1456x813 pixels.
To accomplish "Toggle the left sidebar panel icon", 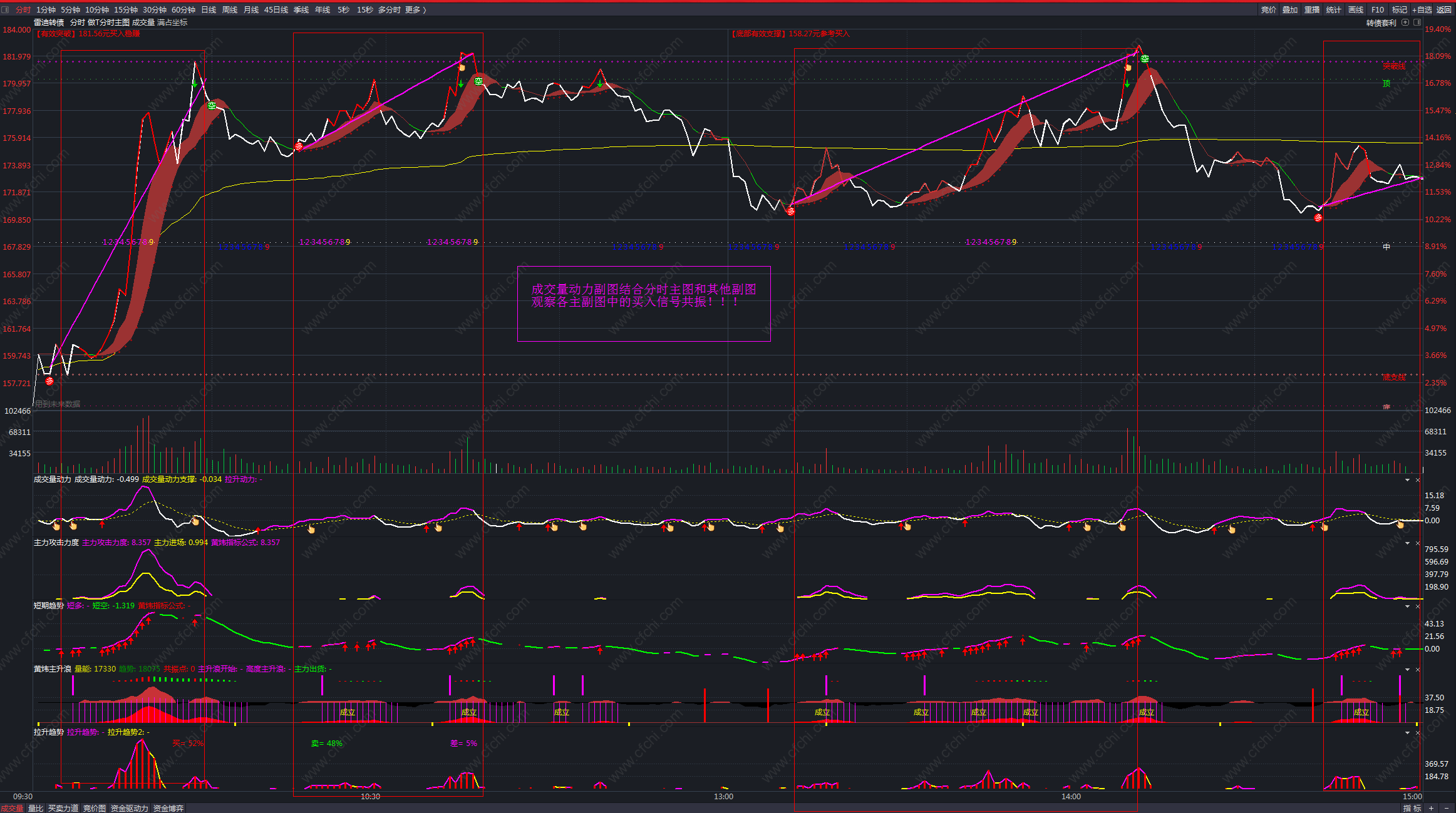I will coord(6,9).
